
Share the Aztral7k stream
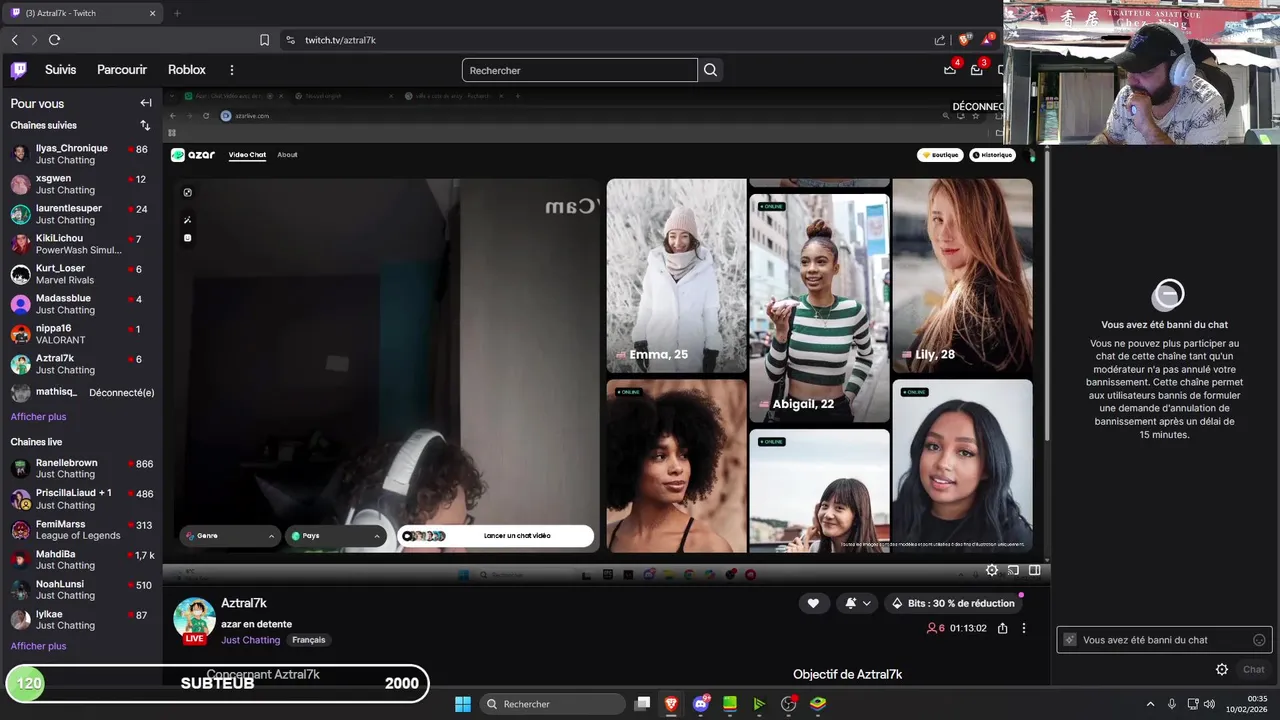(x=1002, y=628)
